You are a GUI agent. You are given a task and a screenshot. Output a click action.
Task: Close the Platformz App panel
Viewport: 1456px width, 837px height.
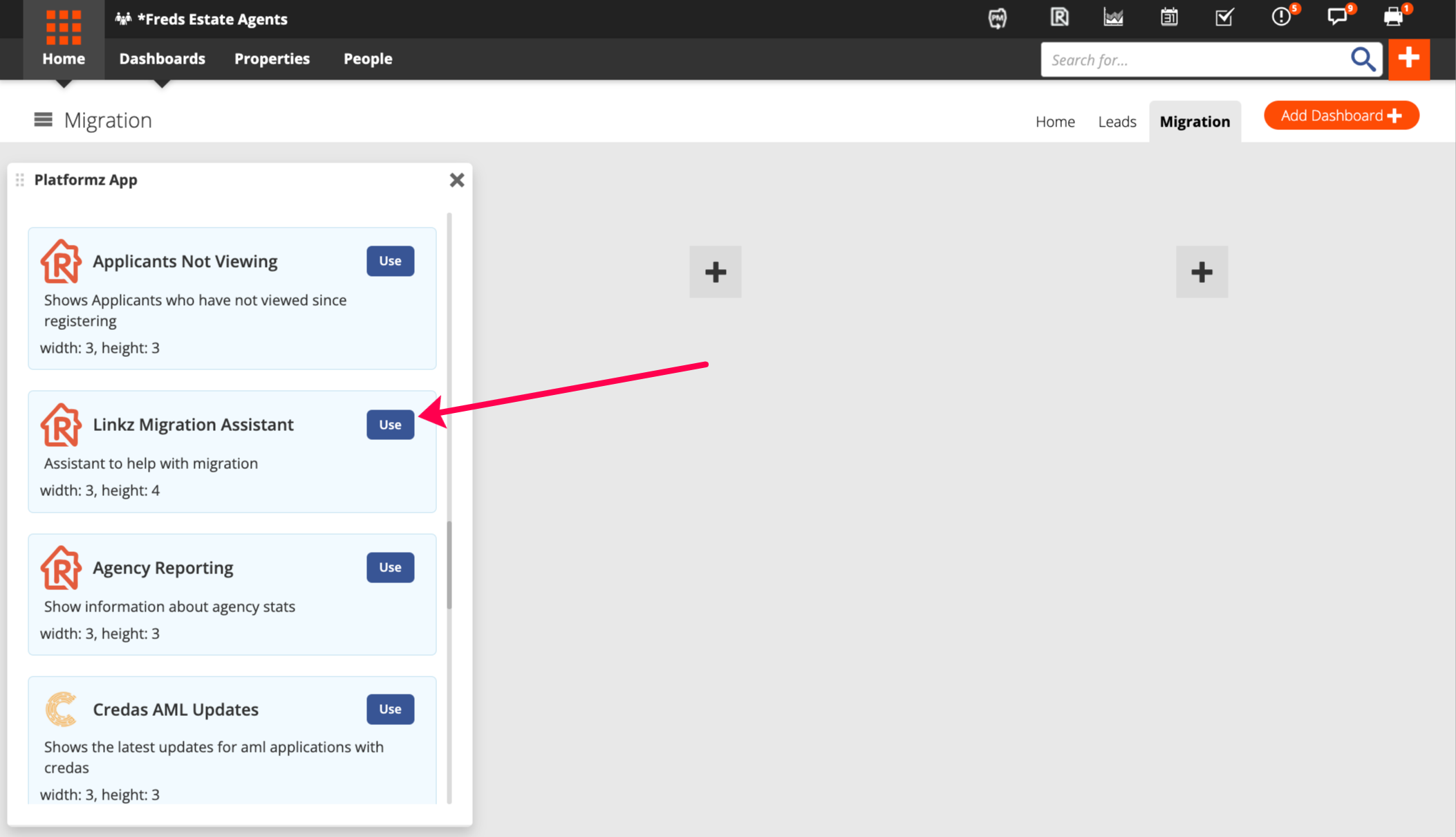[457, 180]
